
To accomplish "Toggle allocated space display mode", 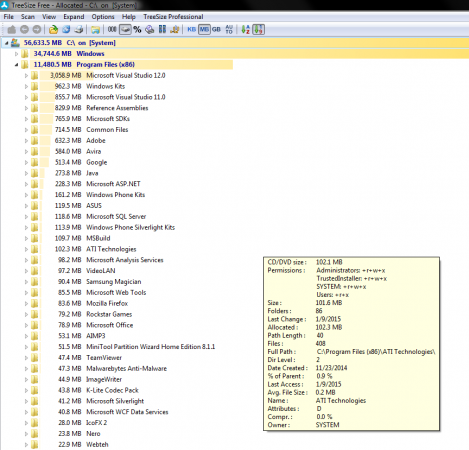I will point(150,30).
